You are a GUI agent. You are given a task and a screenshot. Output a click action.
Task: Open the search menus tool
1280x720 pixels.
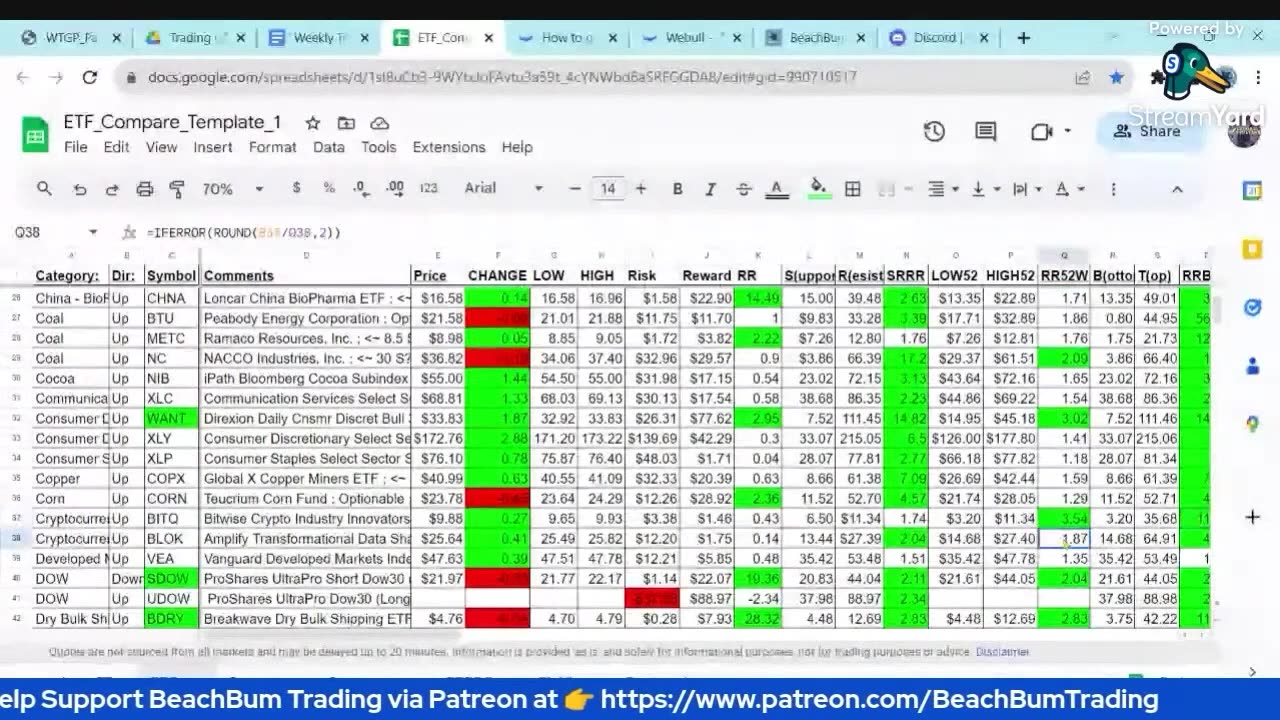point(44,188)
